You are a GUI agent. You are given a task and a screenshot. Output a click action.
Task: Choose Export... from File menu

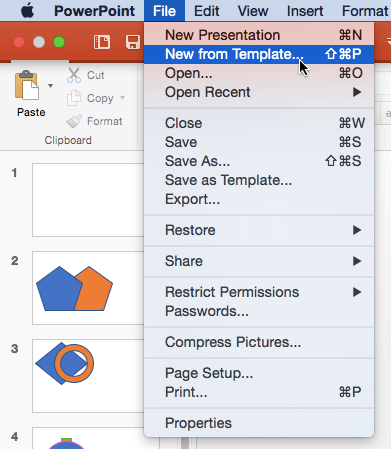coord(259,199)
